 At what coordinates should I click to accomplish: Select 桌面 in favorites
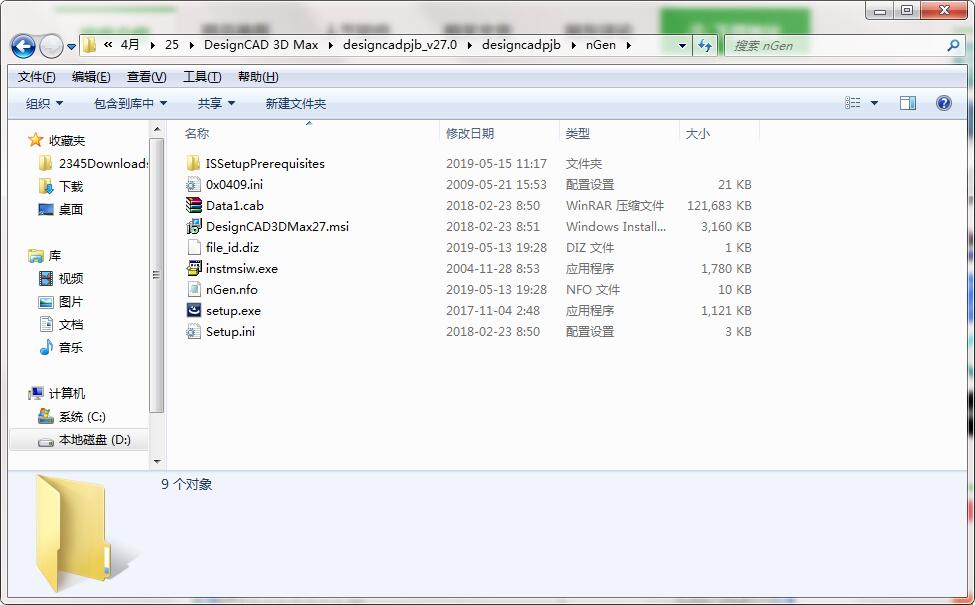[x=71, y=210]
